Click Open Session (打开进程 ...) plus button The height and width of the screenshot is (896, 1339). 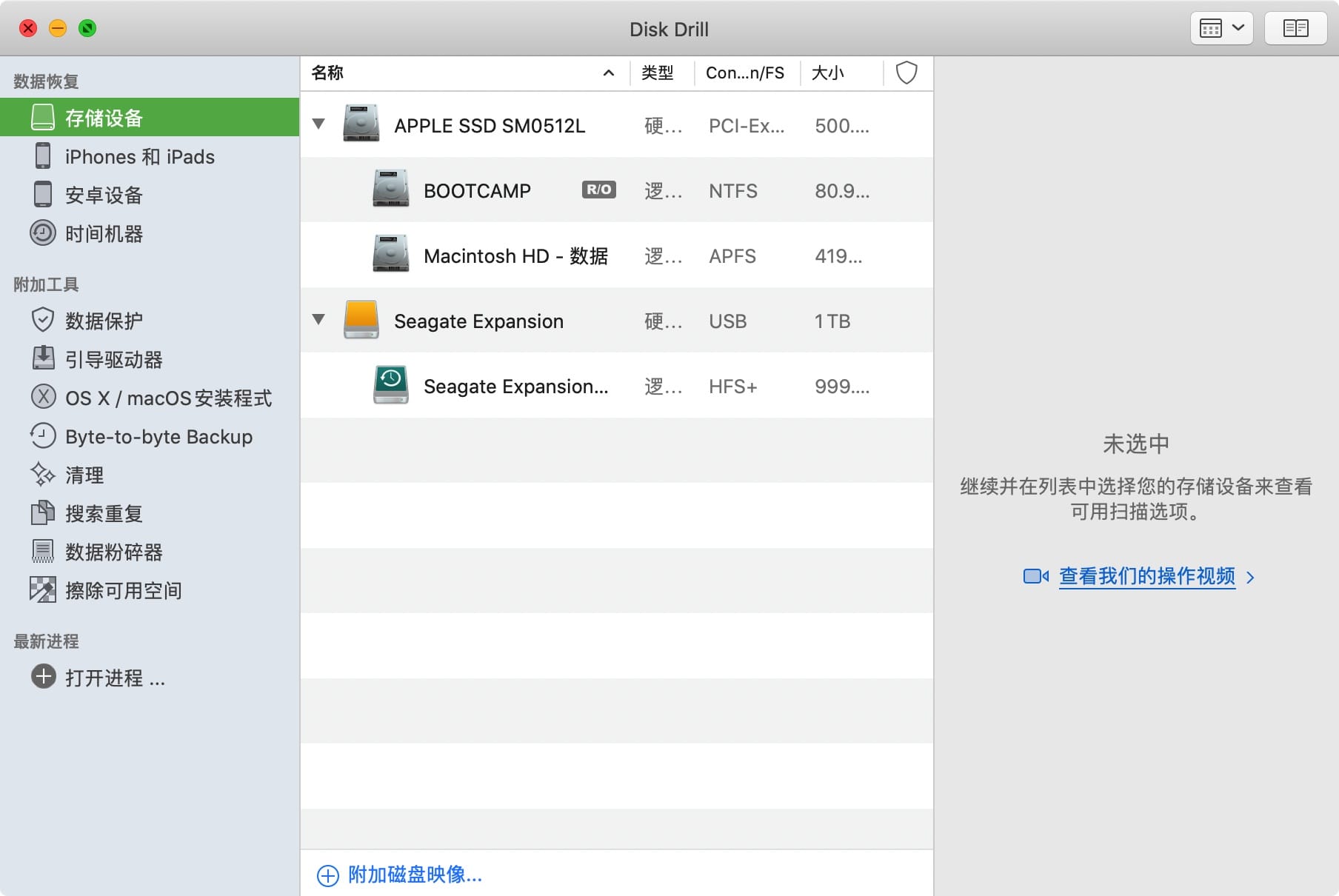pyautogui.click(x=44, y=677)
